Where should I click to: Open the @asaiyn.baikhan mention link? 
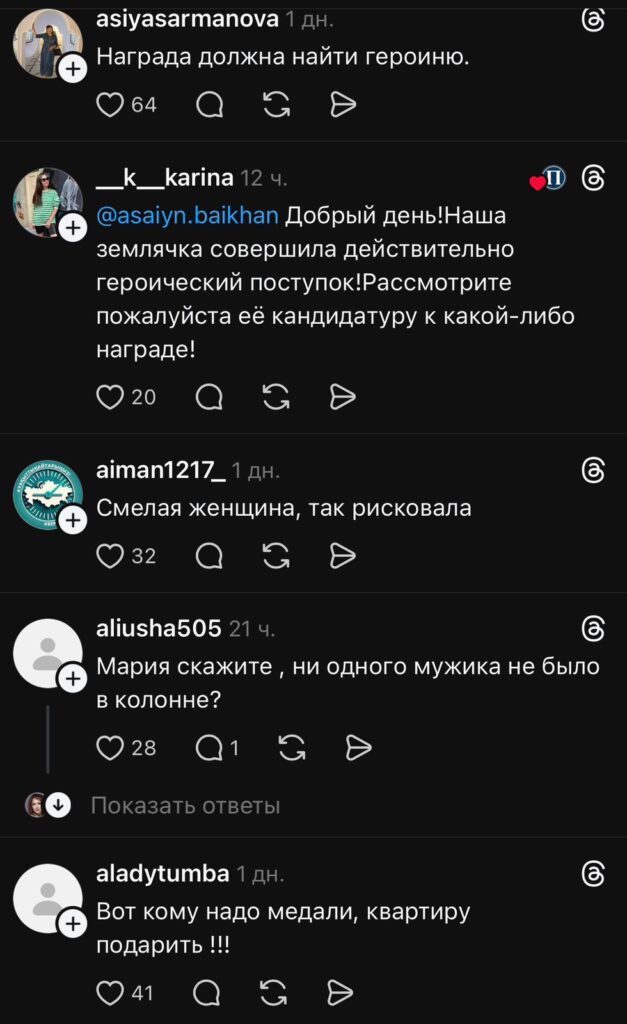pyautogui.click(x=187, y=216)
